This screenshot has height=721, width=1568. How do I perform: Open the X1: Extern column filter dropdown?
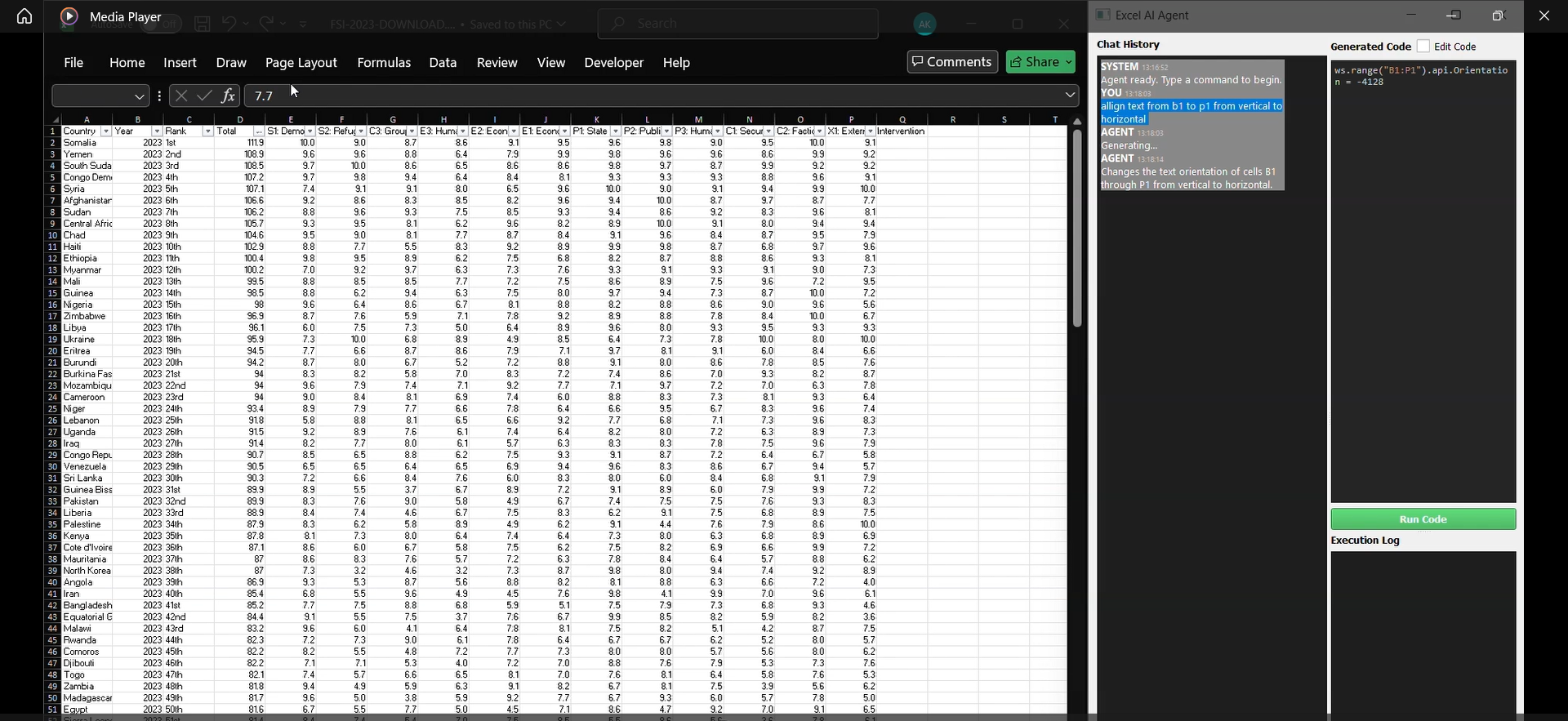pyautogui.click(x=871, y=131)
